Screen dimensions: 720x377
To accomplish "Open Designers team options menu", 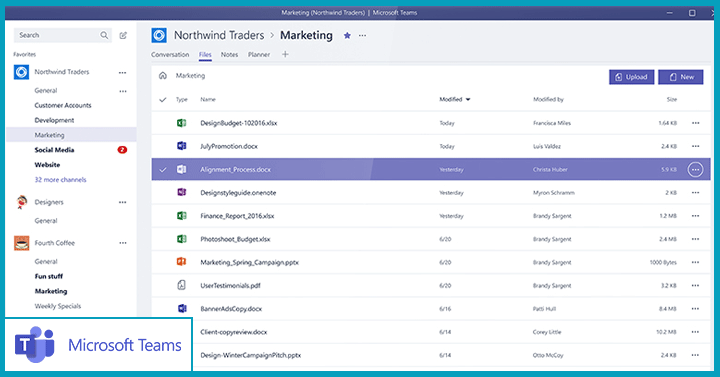I will tap(123, 202).
